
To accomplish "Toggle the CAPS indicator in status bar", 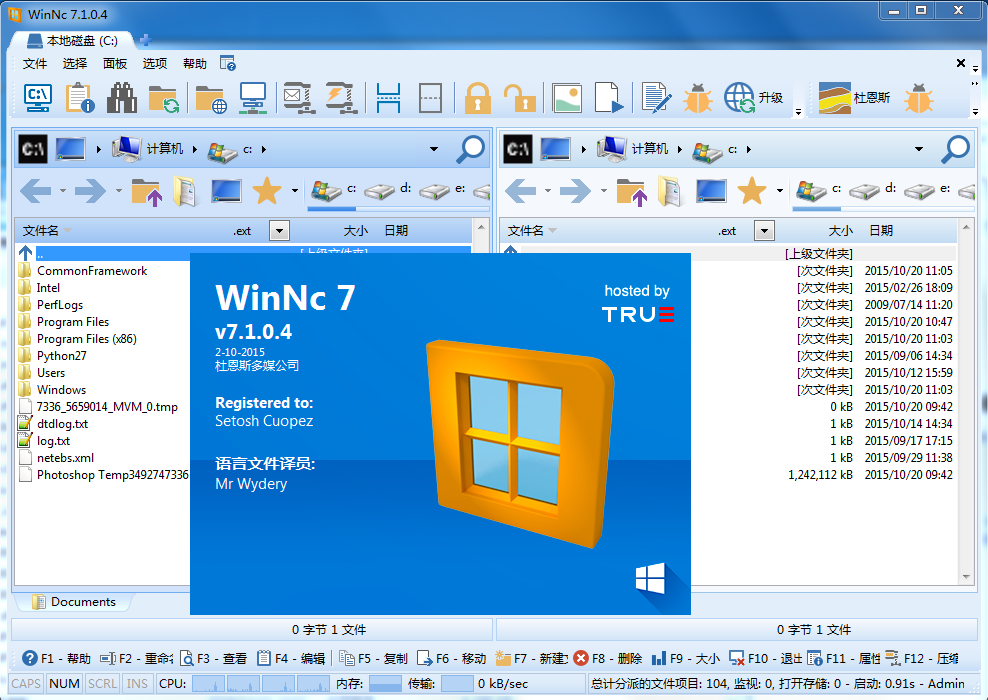I will tap(27, 684).
